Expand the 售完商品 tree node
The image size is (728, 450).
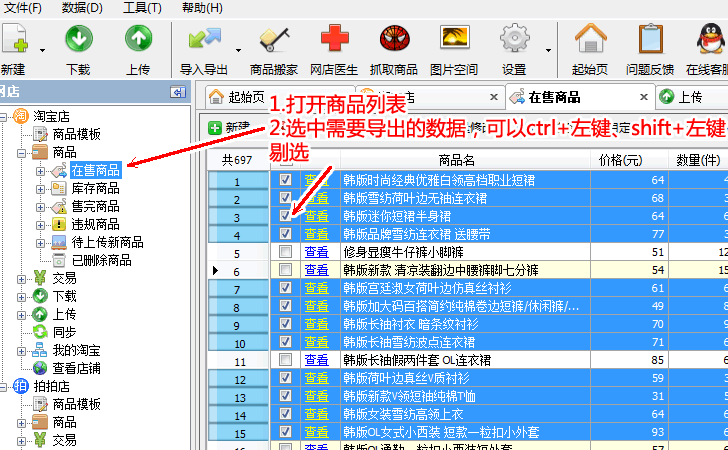pos(40,207)
